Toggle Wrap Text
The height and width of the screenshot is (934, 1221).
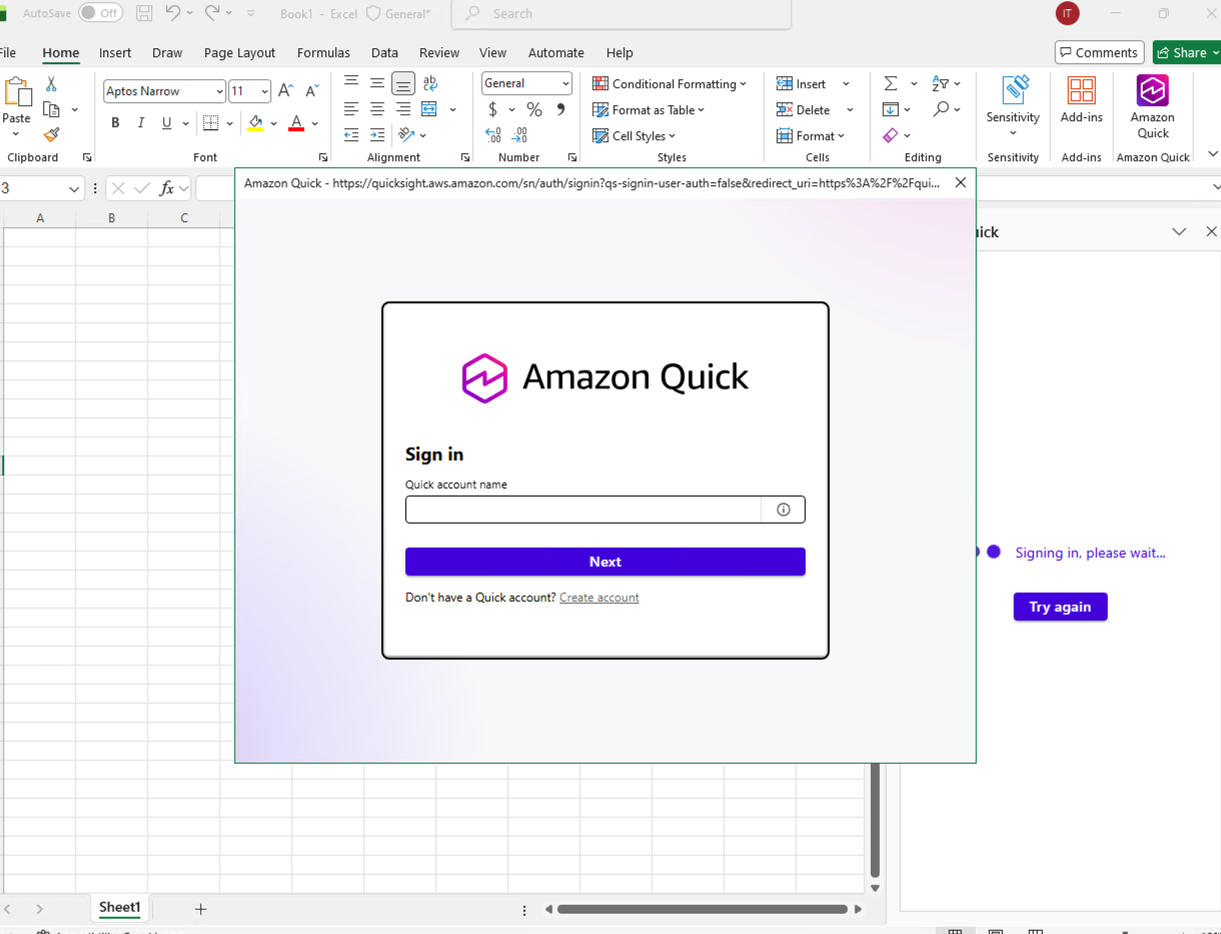pyautogui.click(x=430, y=83)
